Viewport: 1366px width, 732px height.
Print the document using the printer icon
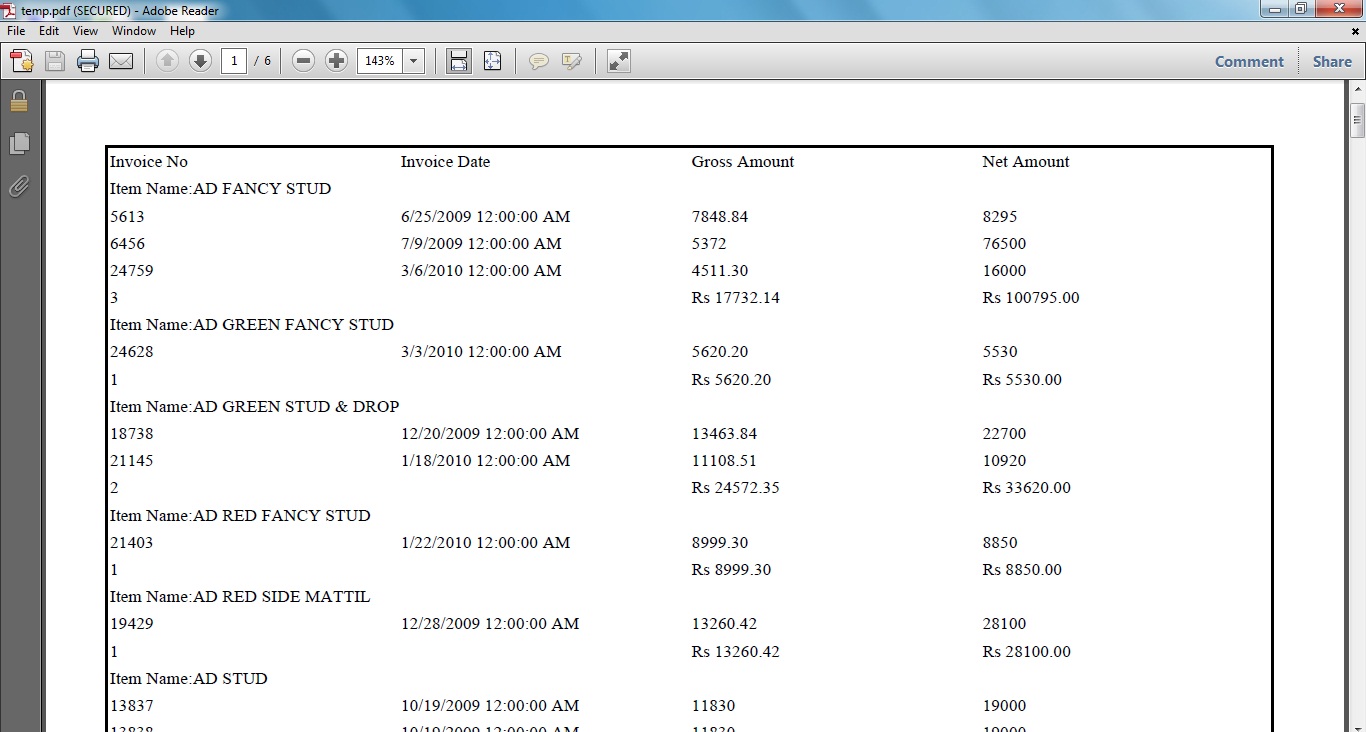88,61
